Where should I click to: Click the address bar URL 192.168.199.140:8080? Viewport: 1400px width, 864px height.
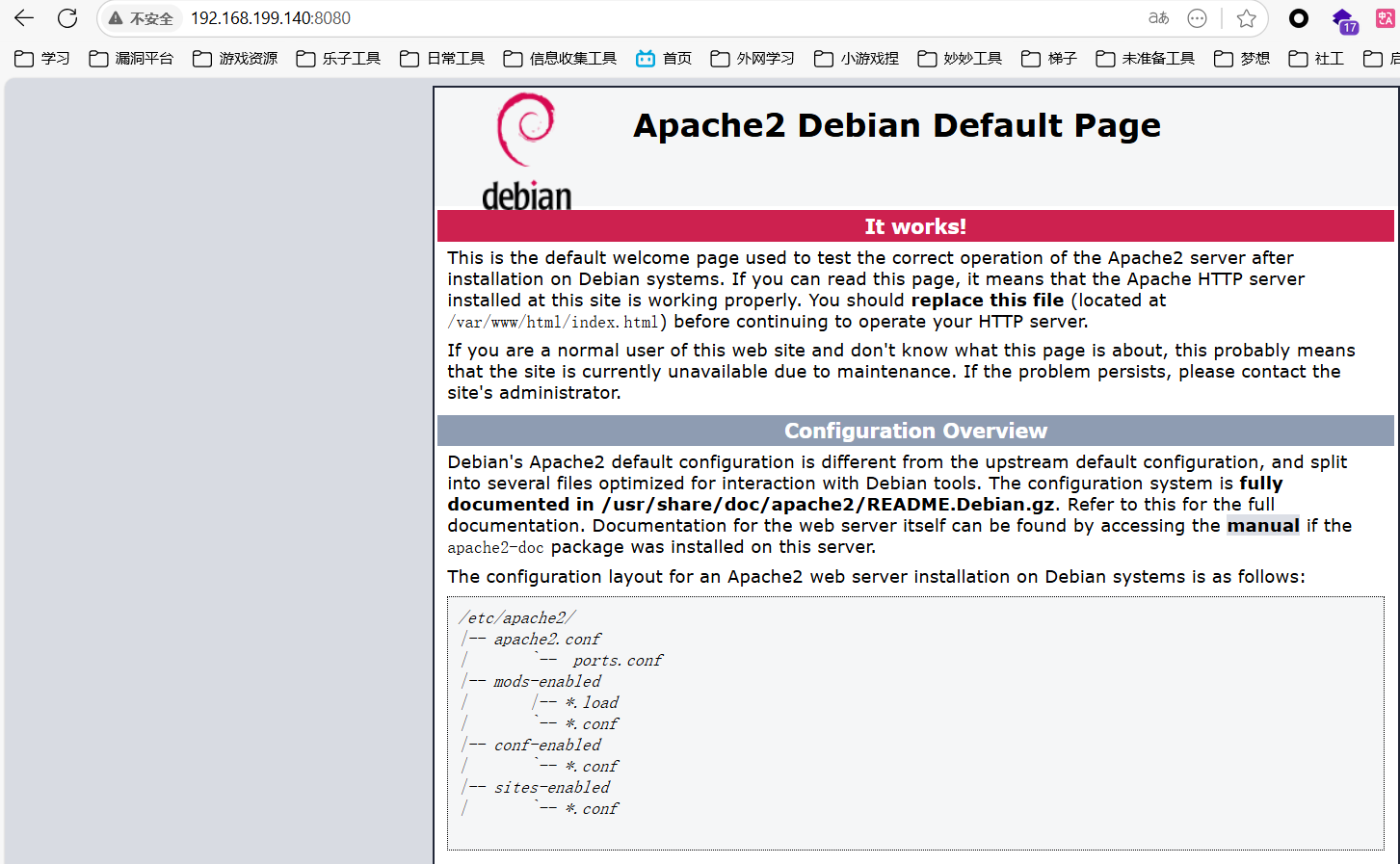click(x=271, y=18)
